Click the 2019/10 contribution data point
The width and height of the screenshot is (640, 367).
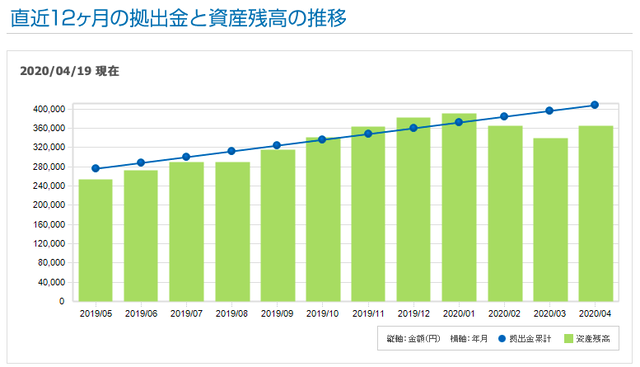tap(322, 140)
